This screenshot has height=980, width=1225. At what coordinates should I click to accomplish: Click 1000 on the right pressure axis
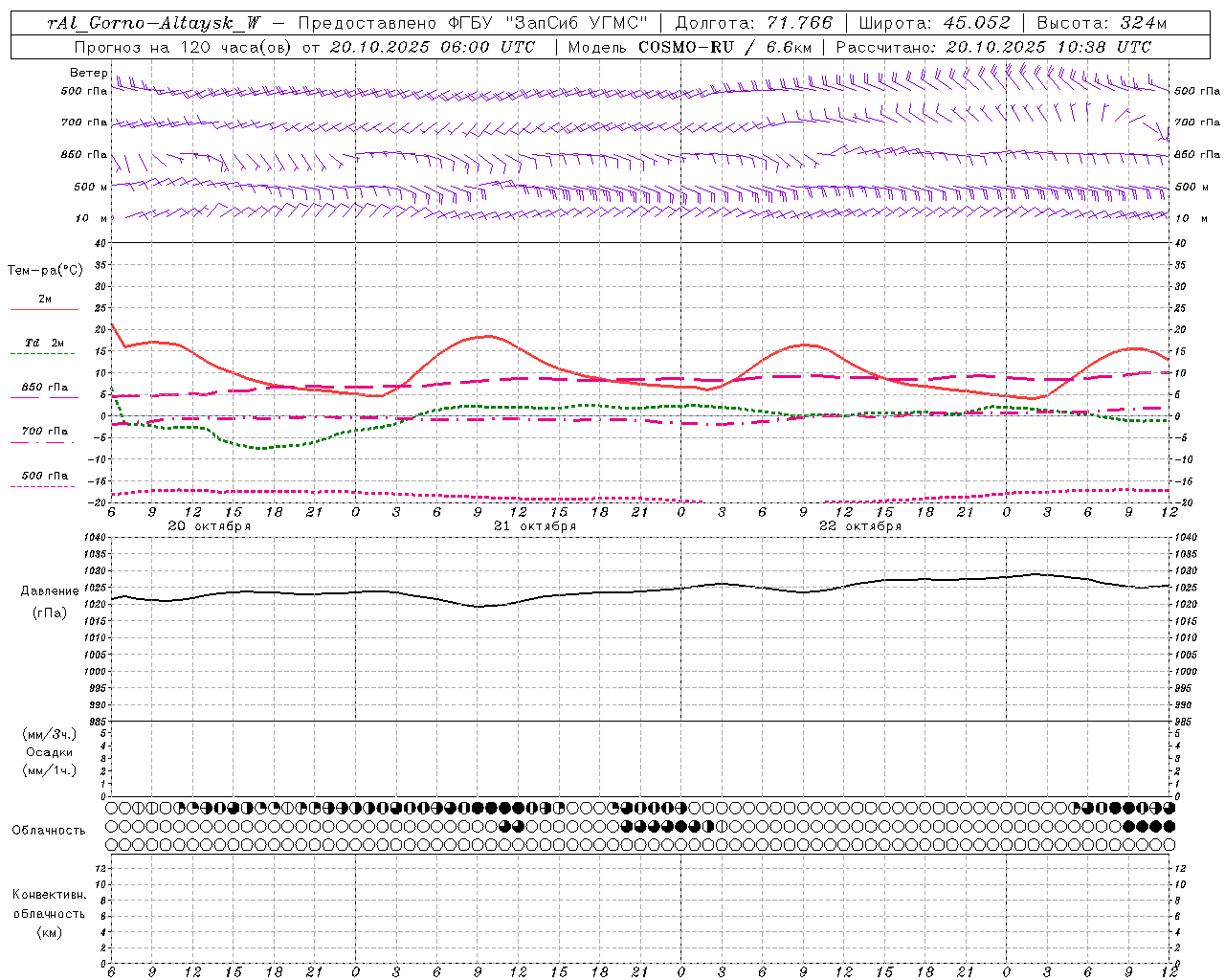pyautogui.click(x=1187, y=672)
